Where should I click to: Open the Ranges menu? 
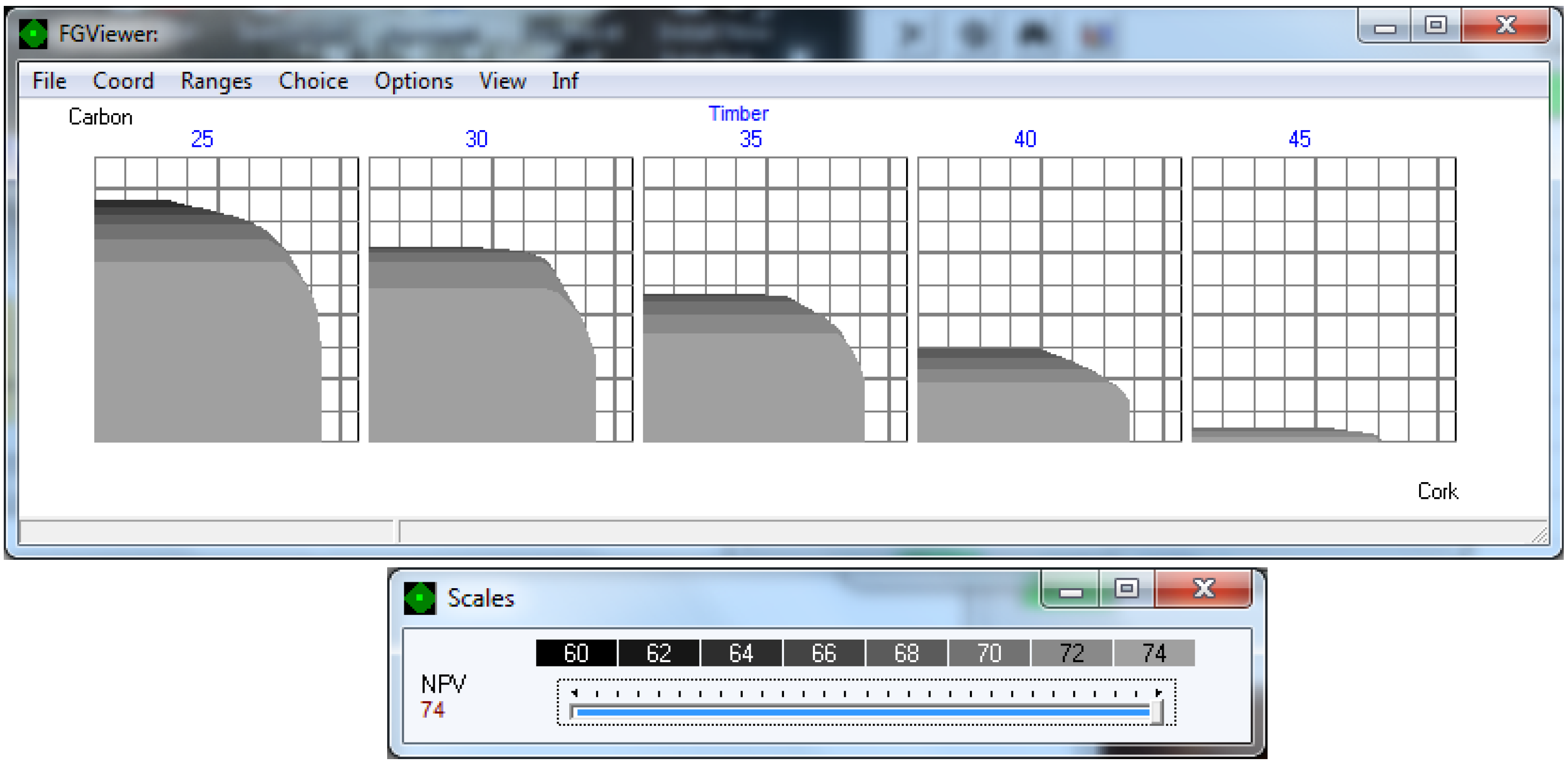tap(216, 81)
